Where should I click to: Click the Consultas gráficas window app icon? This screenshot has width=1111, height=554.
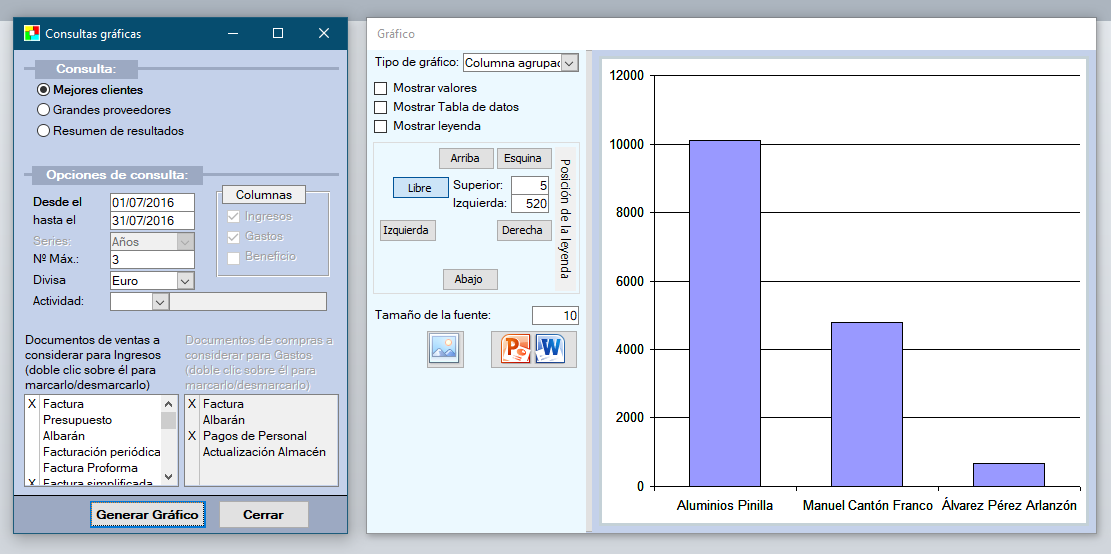(32, 33)
